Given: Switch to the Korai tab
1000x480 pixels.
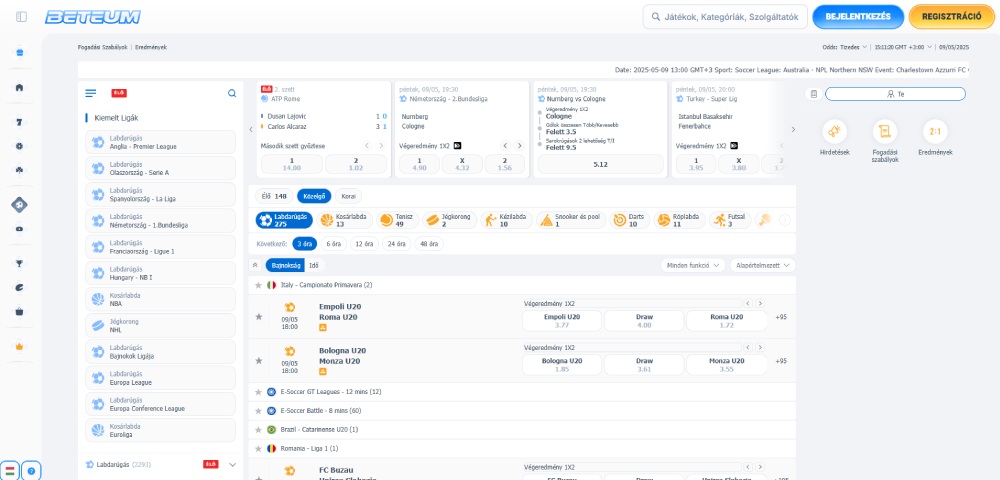Looking at the screenshot, I should click(x=349, y=196).
